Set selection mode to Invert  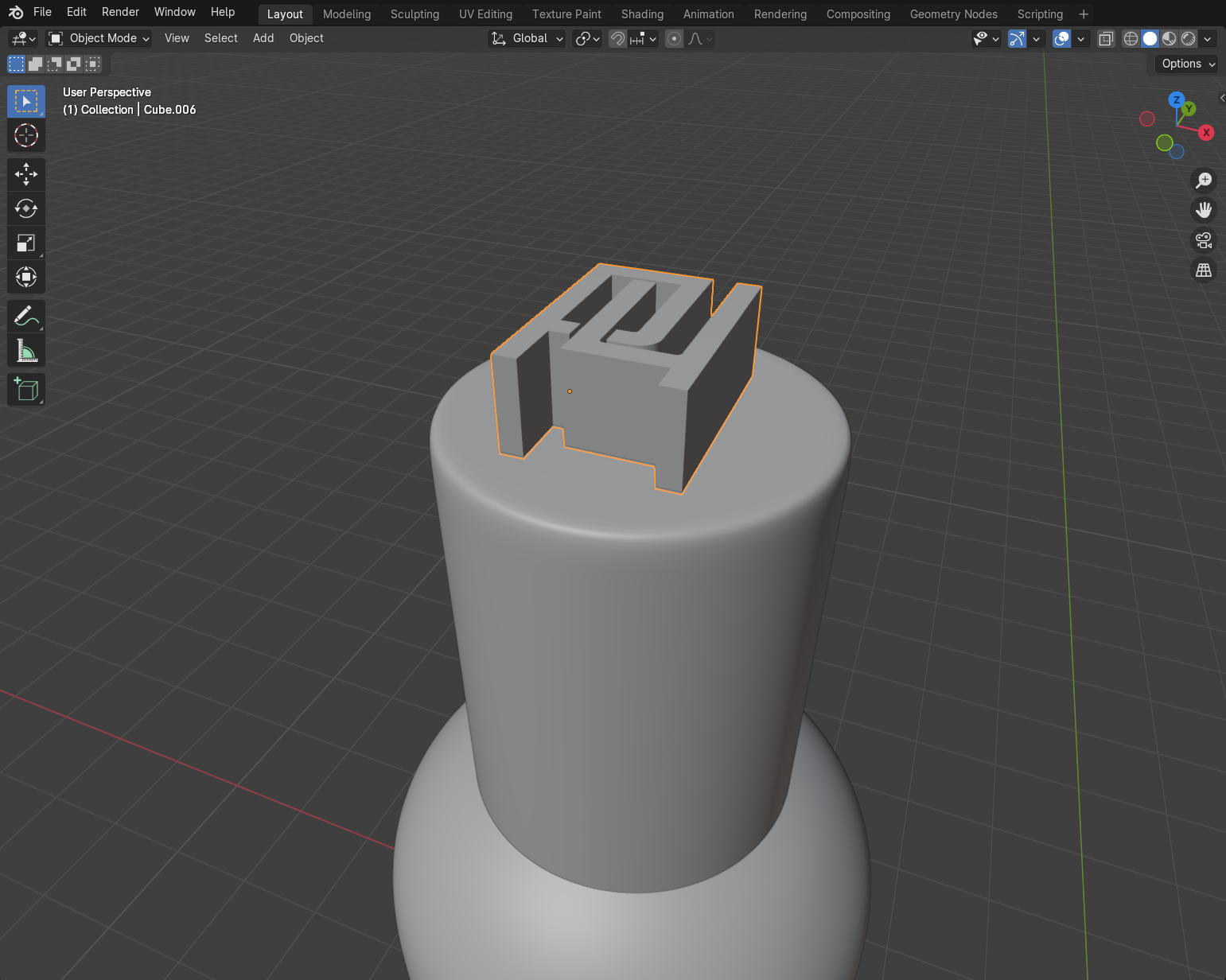click(x=73, y=64)
